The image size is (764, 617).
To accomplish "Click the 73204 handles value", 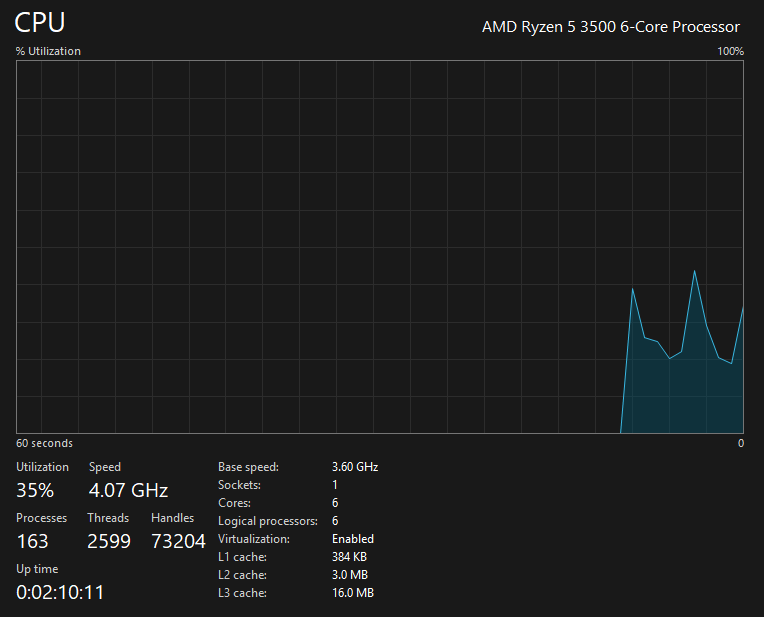I will coord(178,541).
